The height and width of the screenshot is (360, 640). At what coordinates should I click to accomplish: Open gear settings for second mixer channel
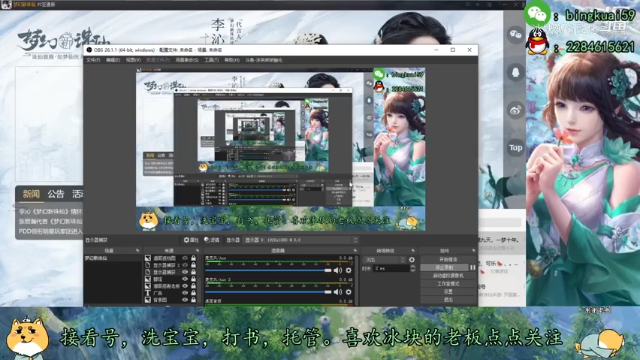pyautogui.click(x=348, y=292)
